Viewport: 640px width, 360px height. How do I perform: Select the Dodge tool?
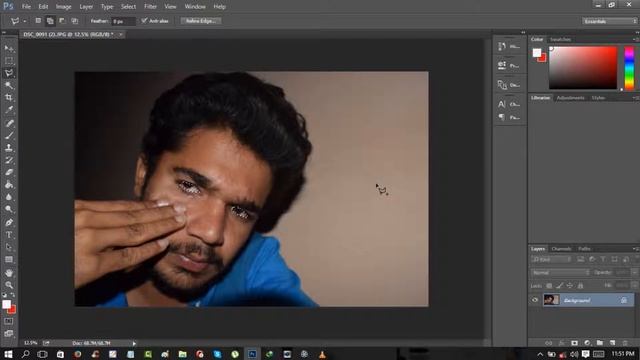(x=9, y=209)
